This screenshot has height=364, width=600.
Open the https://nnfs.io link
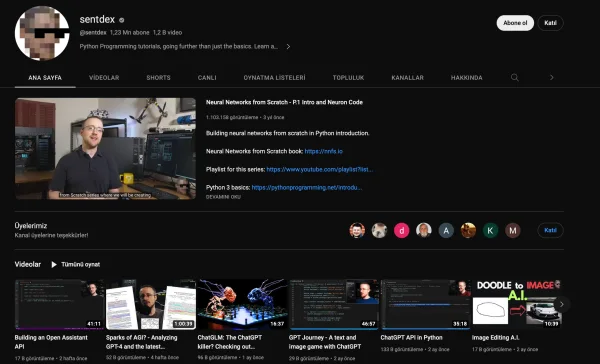coord(323,151)
